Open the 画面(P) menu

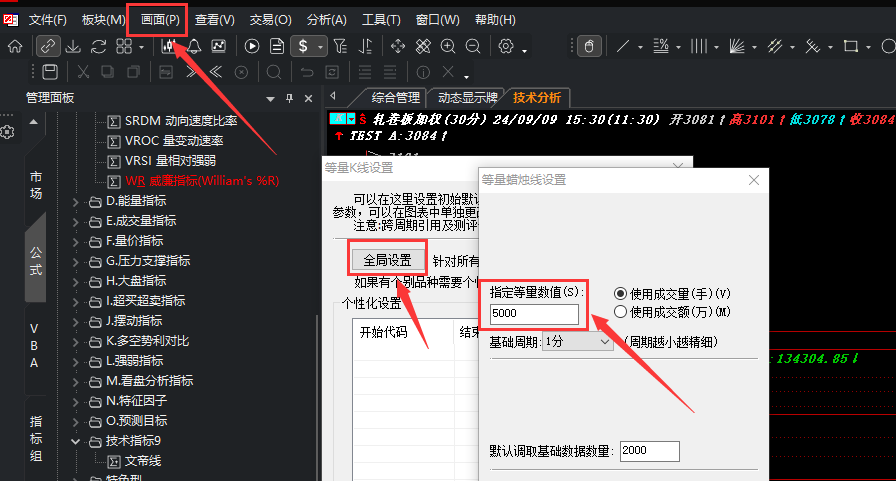pyautogui.click(x=160, y=20)
